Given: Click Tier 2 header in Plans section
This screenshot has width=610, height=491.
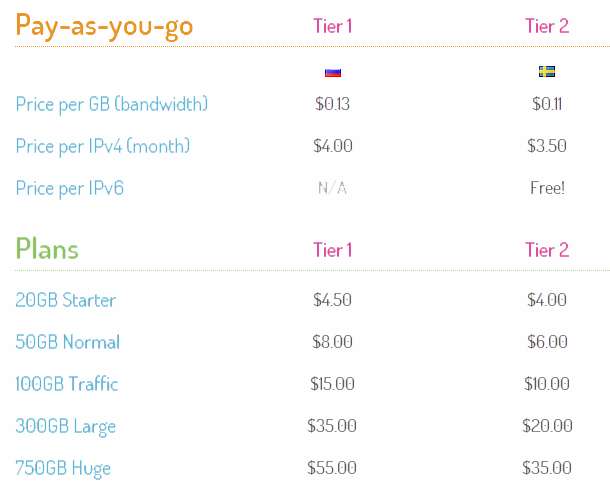Looking at the screenshot, I should (547, 250).
